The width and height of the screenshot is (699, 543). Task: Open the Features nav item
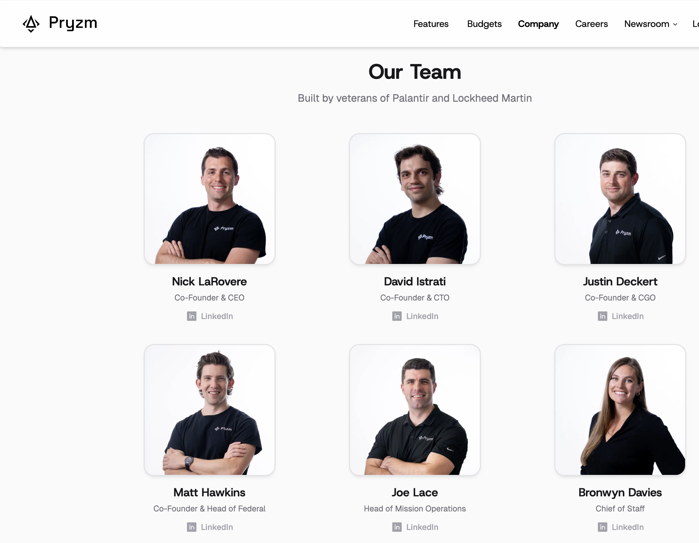tap(431, 24)
